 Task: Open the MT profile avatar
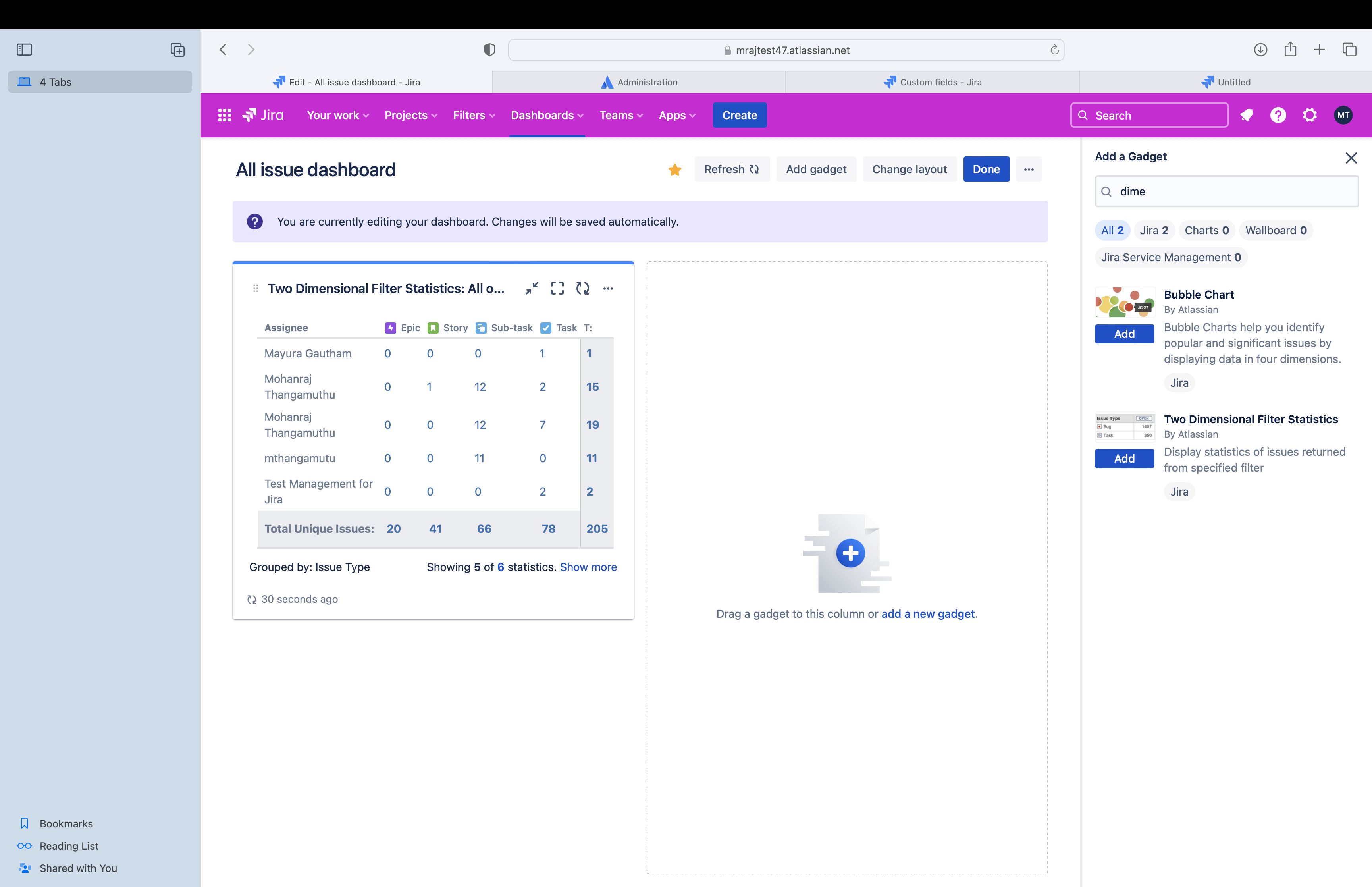[x=1344, y=115]
